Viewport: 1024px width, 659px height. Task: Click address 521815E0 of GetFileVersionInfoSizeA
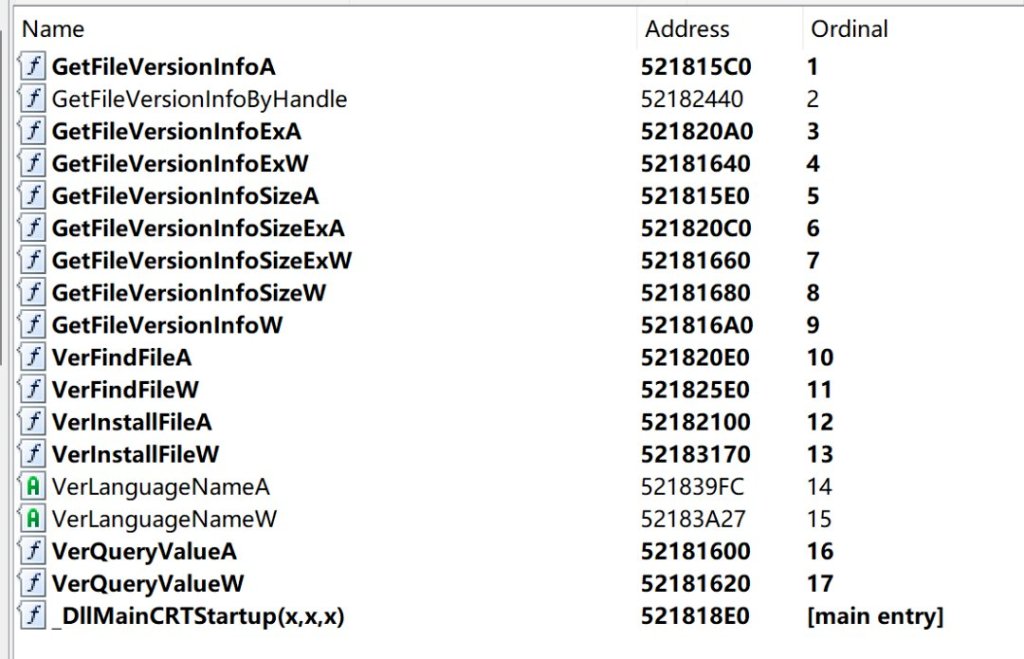(695, 196)
